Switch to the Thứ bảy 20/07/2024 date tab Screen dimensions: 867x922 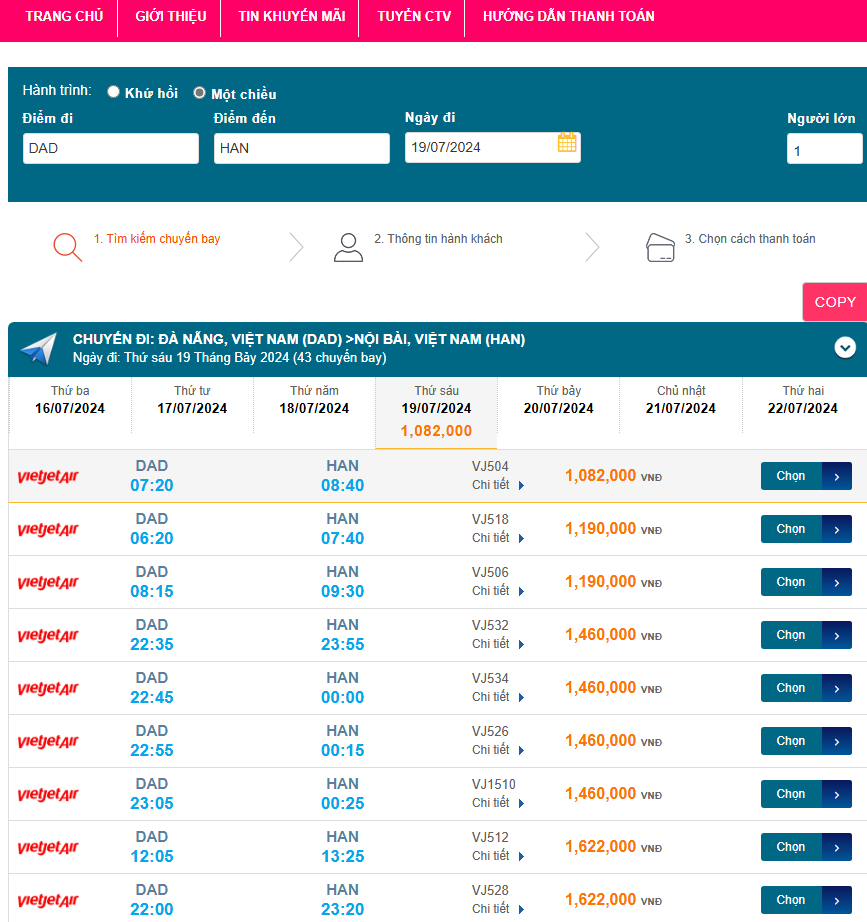click(x=558, y=400)
